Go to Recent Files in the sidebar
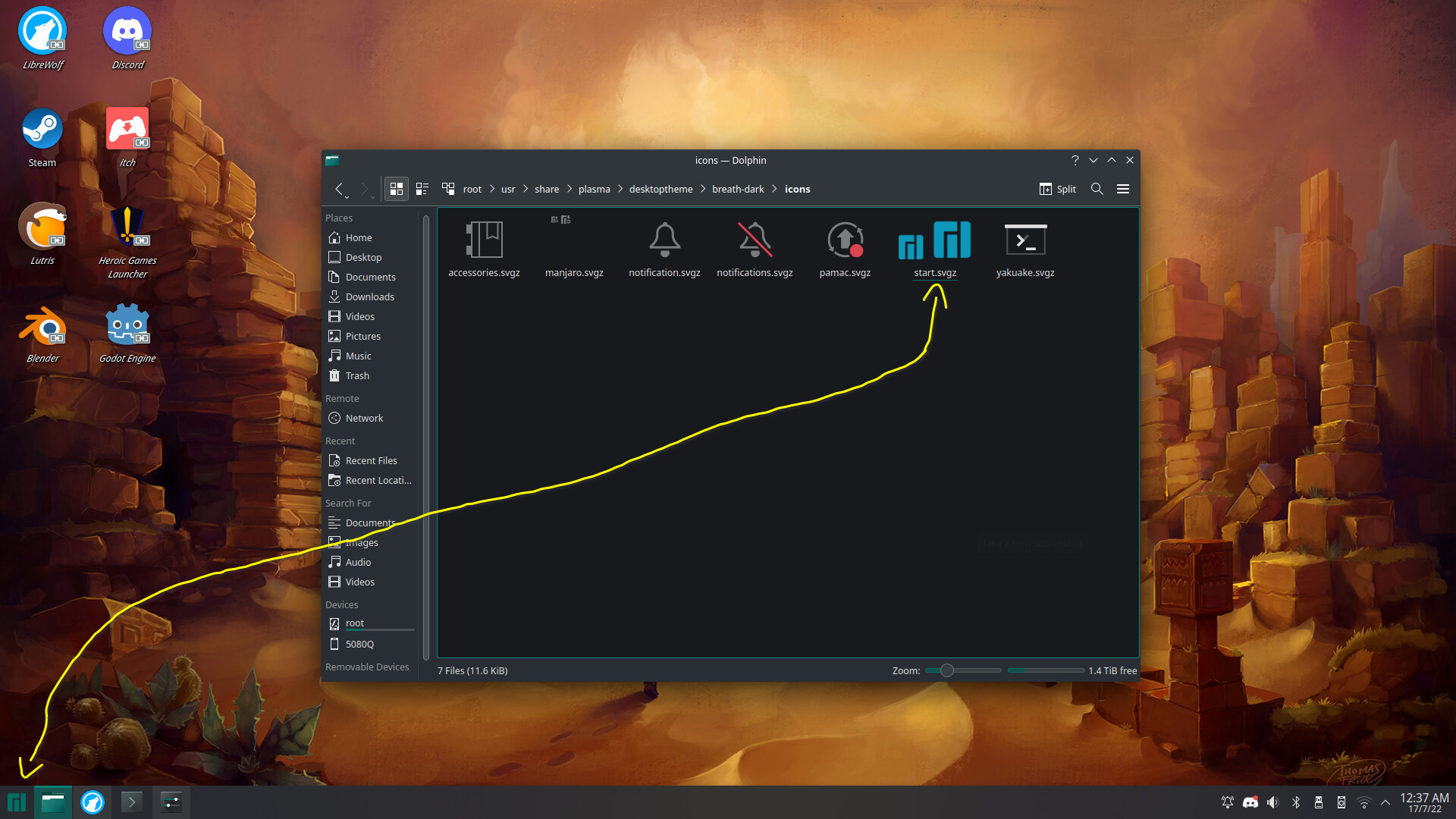 371,460
